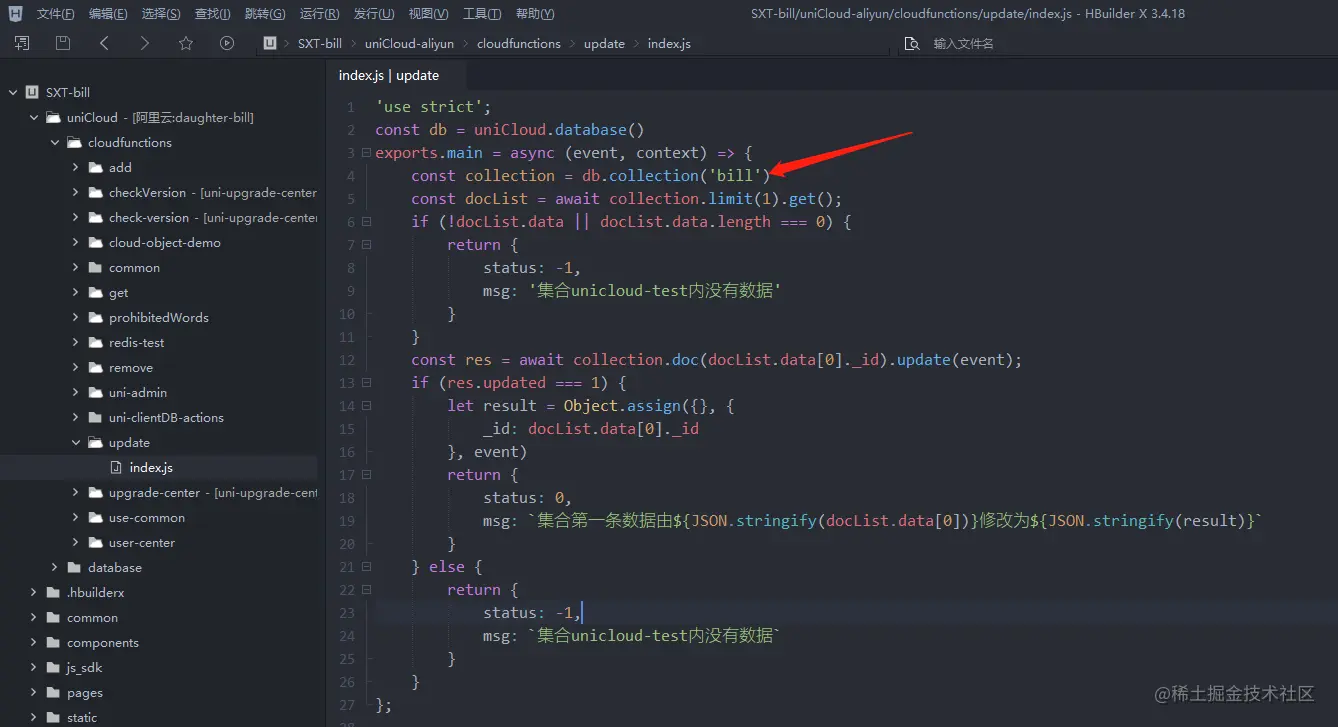Image resolution: width=1338 pixels, height=727 pixels.
Task: Click the folder icon beside js_sdk
Action: point(54,667)
